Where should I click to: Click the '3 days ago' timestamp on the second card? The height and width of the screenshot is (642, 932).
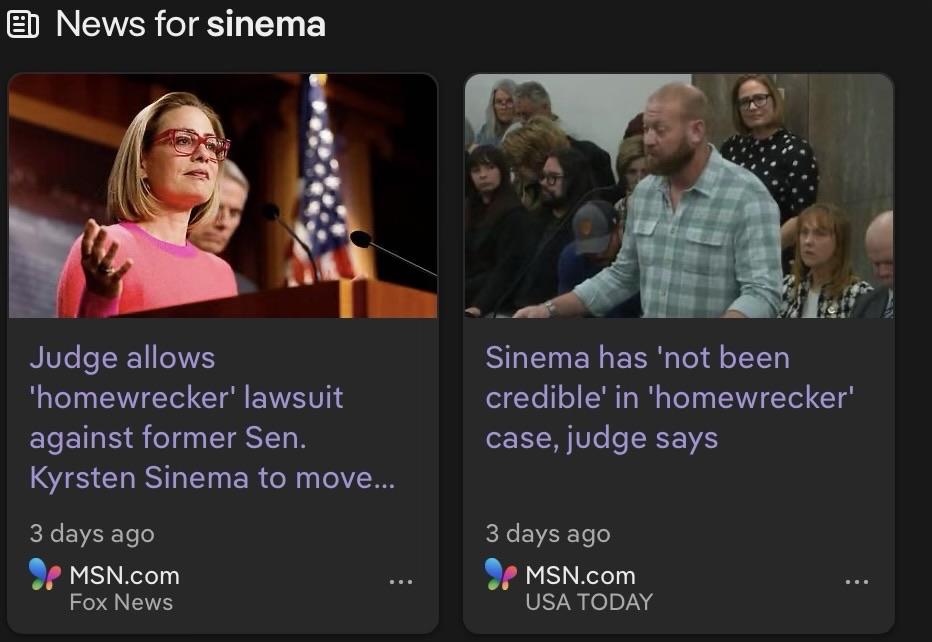pyautogui.click(x=548, y=534)
